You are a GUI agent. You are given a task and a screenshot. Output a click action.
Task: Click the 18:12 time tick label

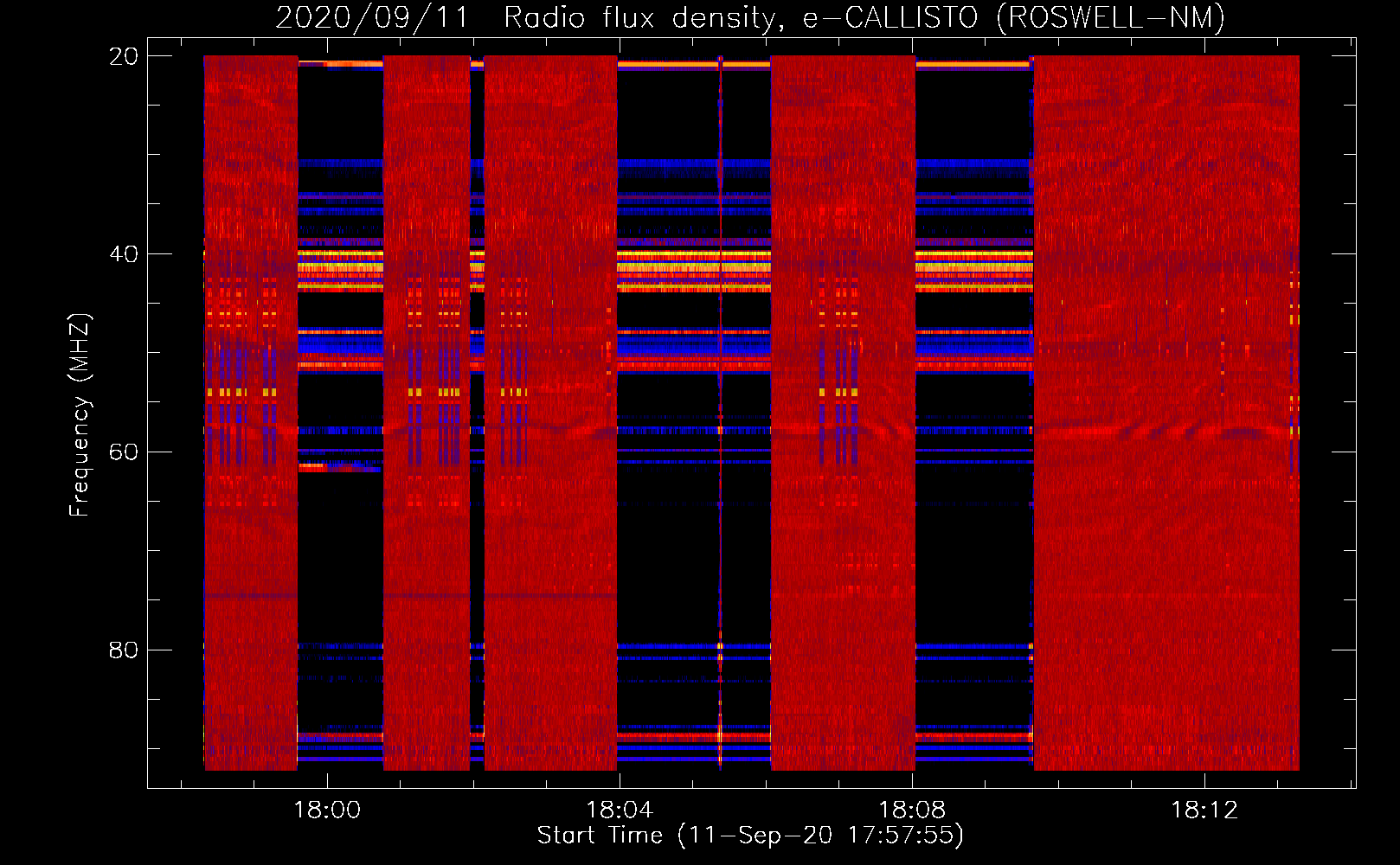[1204, 811]
